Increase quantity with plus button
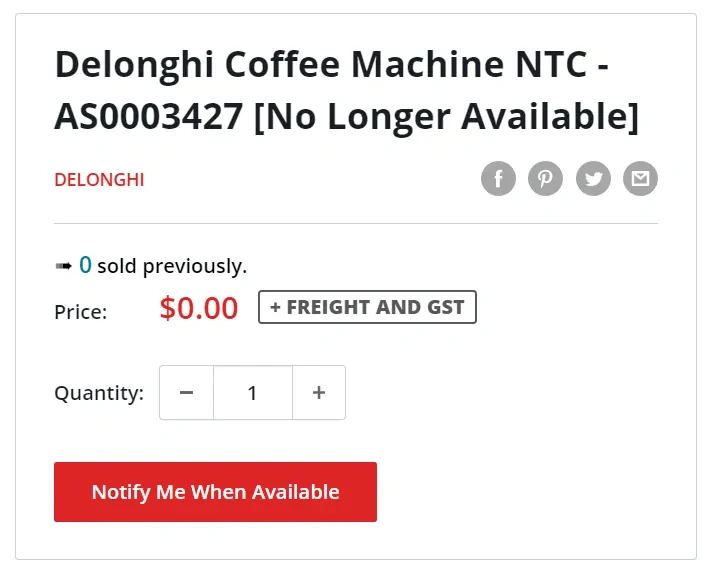Screen dimensions: 717x577 [319, 393]
